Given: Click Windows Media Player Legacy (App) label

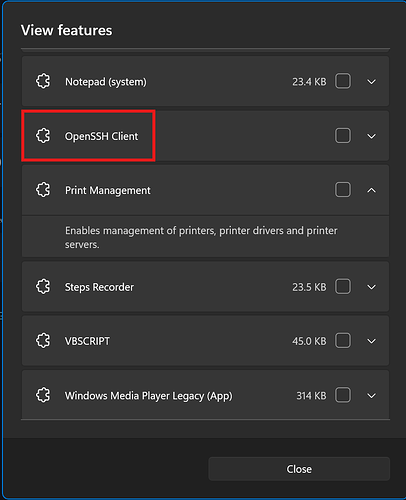Looking at the screenshot, I should click(x=149, y=396).
